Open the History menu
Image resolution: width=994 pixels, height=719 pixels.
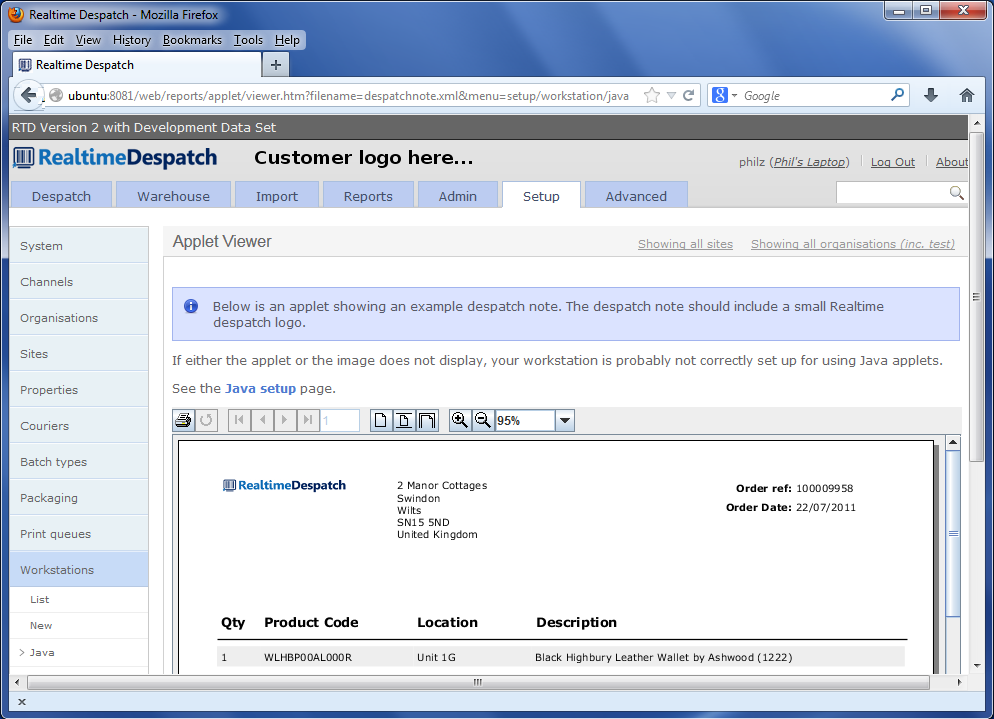click(132, 40)
